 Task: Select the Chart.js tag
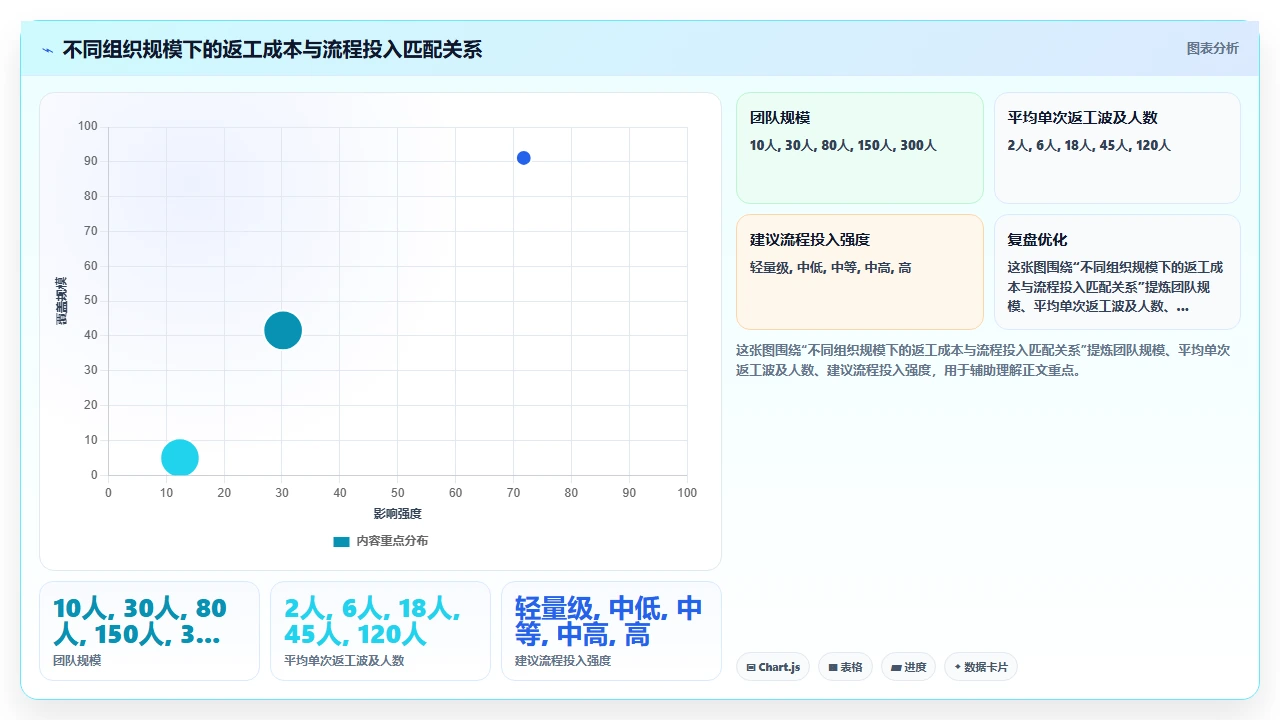pyautogui.click(x=773, y=667)
